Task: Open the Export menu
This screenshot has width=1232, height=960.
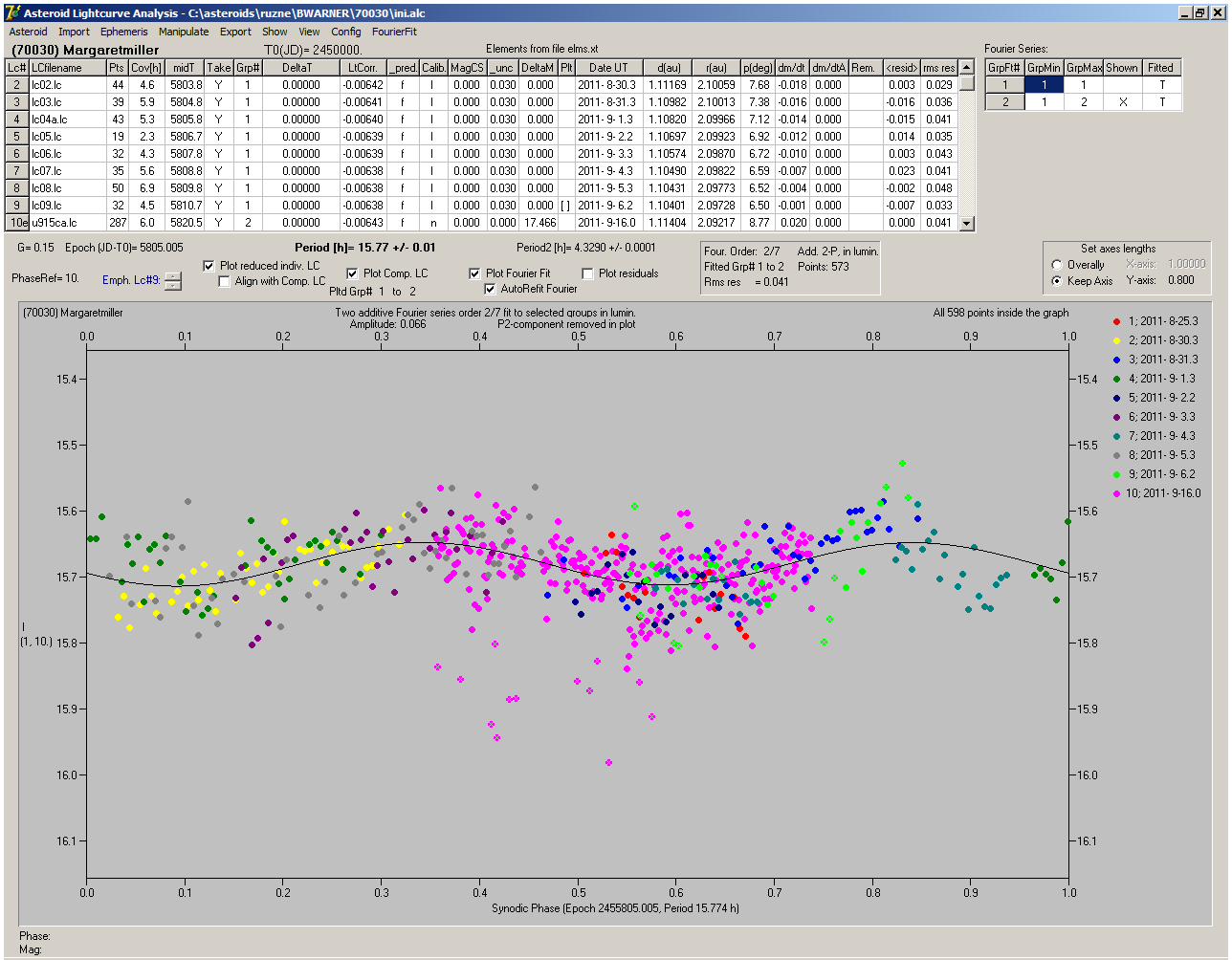Action: coord(235,32)
